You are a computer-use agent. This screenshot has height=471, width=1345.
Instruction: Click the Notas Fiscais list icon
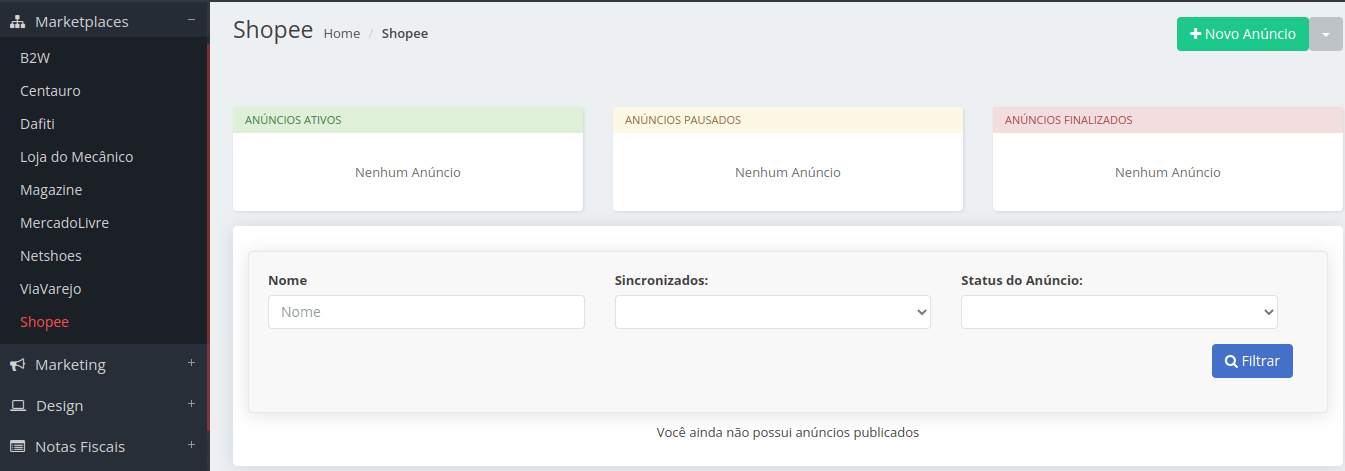[x=17, y=447]
